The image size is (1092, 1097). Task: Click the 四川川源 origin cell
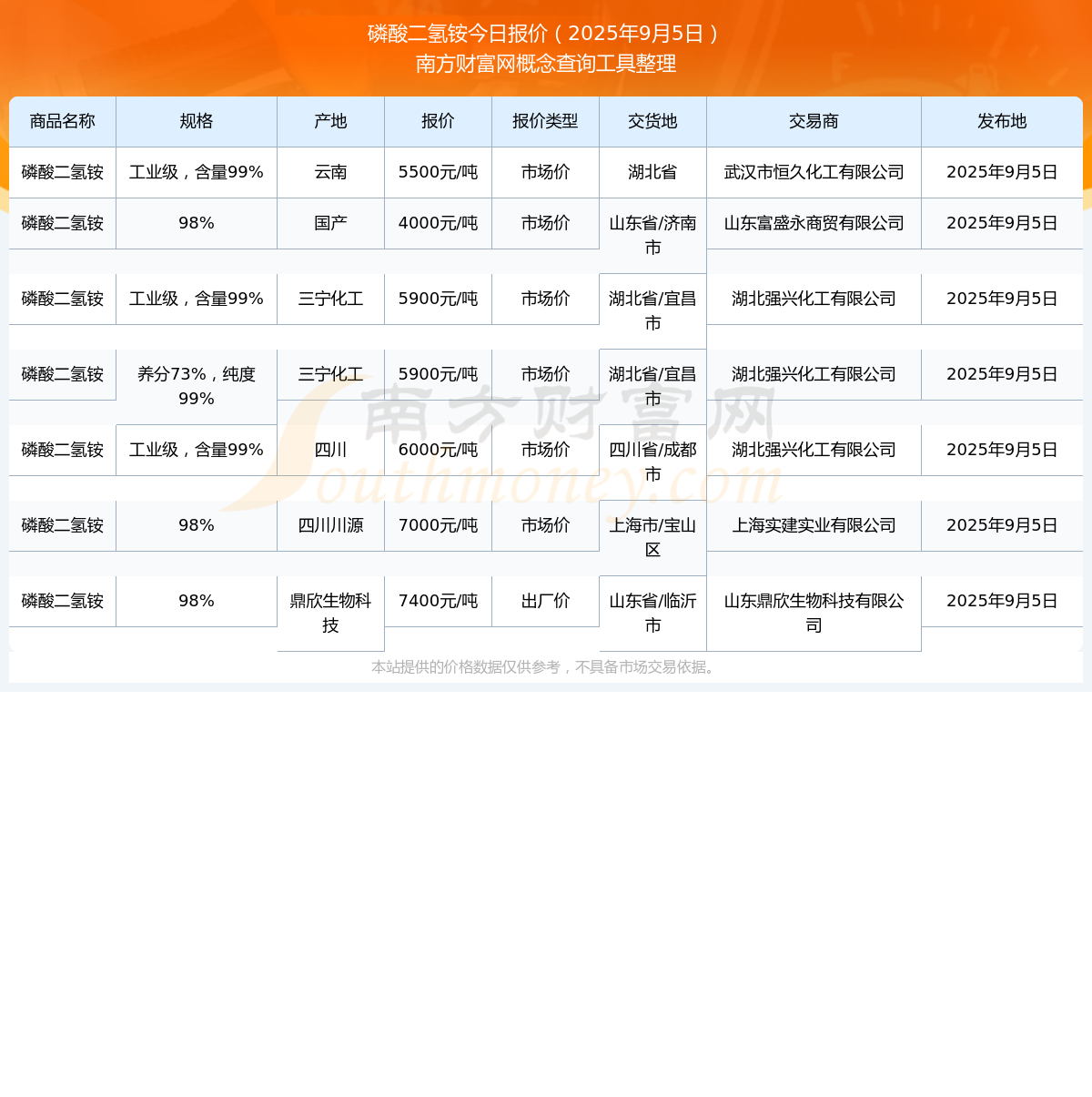pos(331,525)
